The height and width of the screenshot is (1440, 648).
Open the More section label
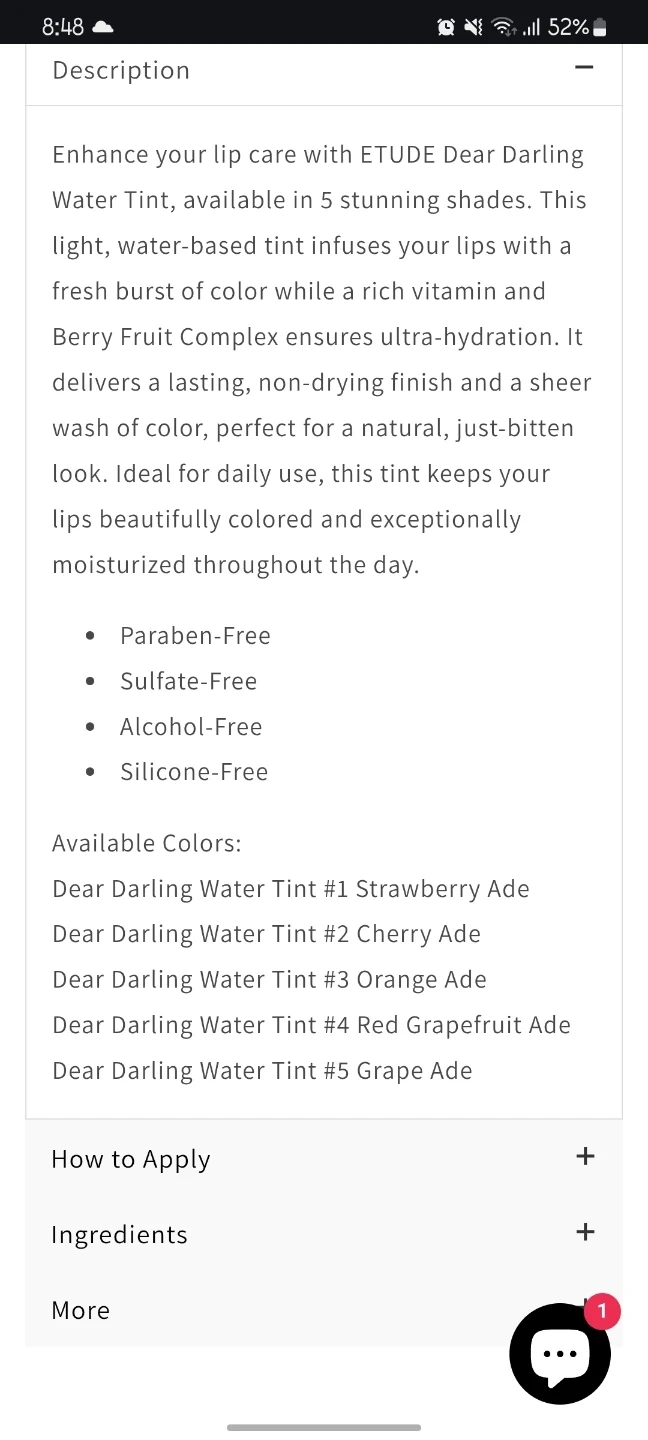coord(81,1310)
